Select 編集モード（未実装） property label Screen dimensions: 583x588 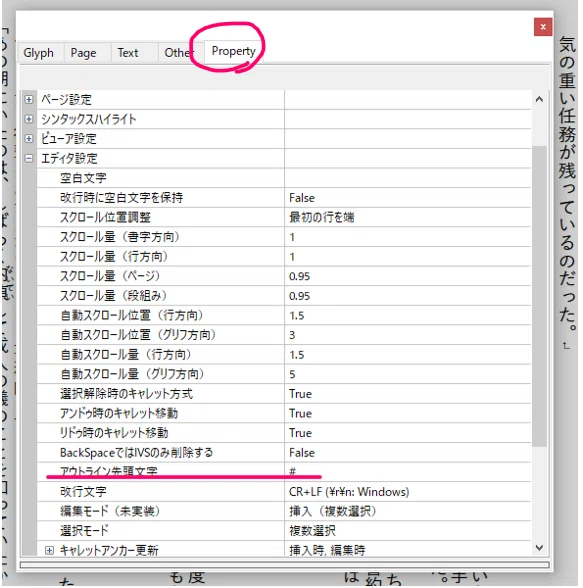tap(110, 511)
